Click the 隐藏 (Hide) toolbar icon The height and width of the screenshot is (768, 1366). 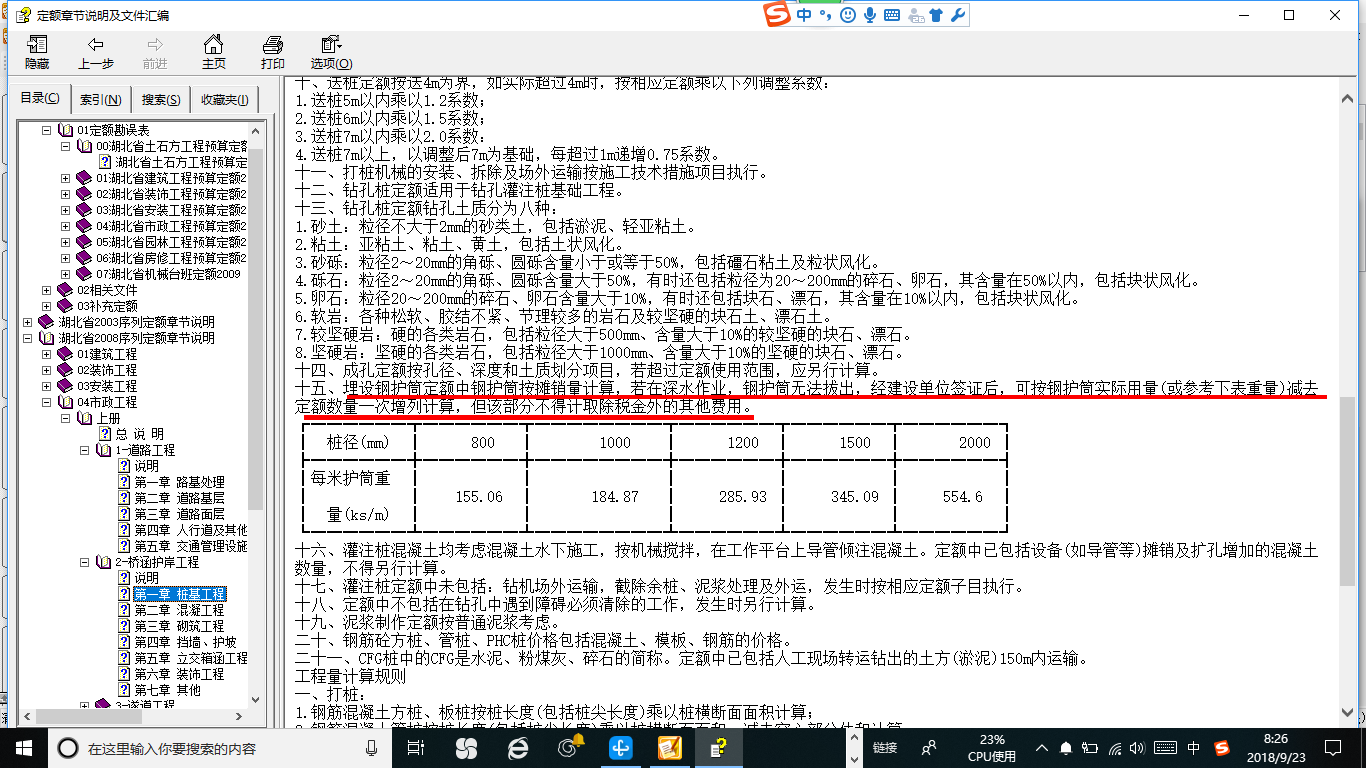coord(37,52)
